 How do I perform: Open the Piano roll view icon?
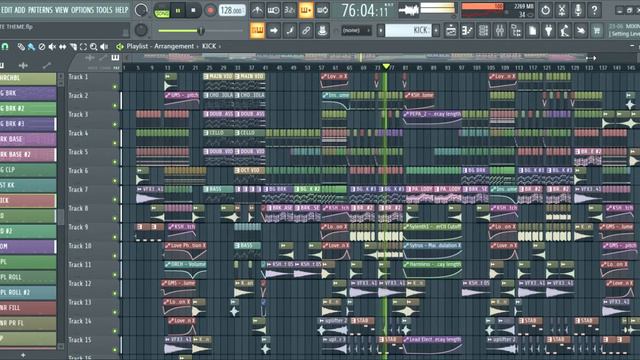click(x=467, y=30)
